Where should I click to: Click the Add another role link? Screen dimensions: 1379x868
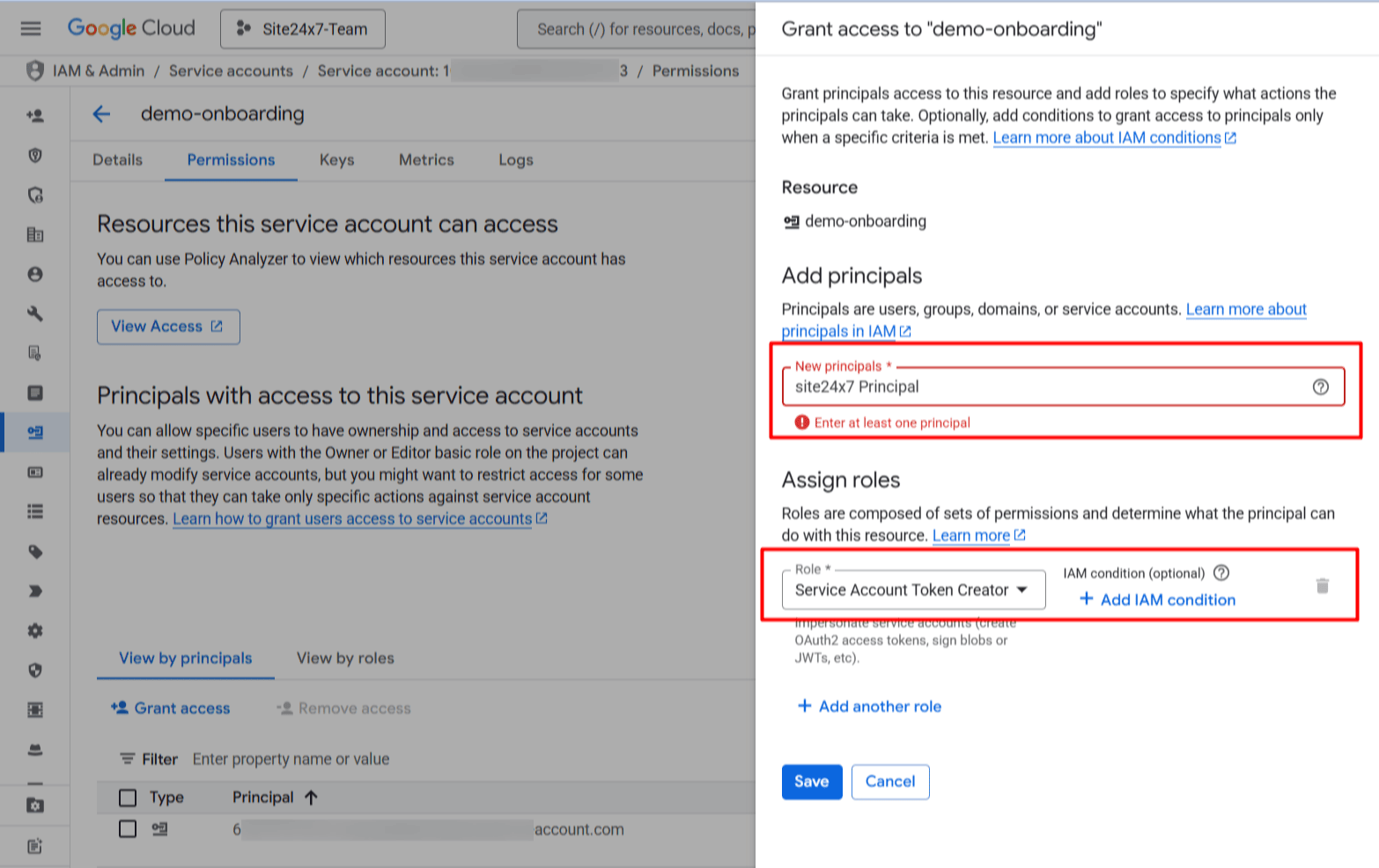(869, 705)
